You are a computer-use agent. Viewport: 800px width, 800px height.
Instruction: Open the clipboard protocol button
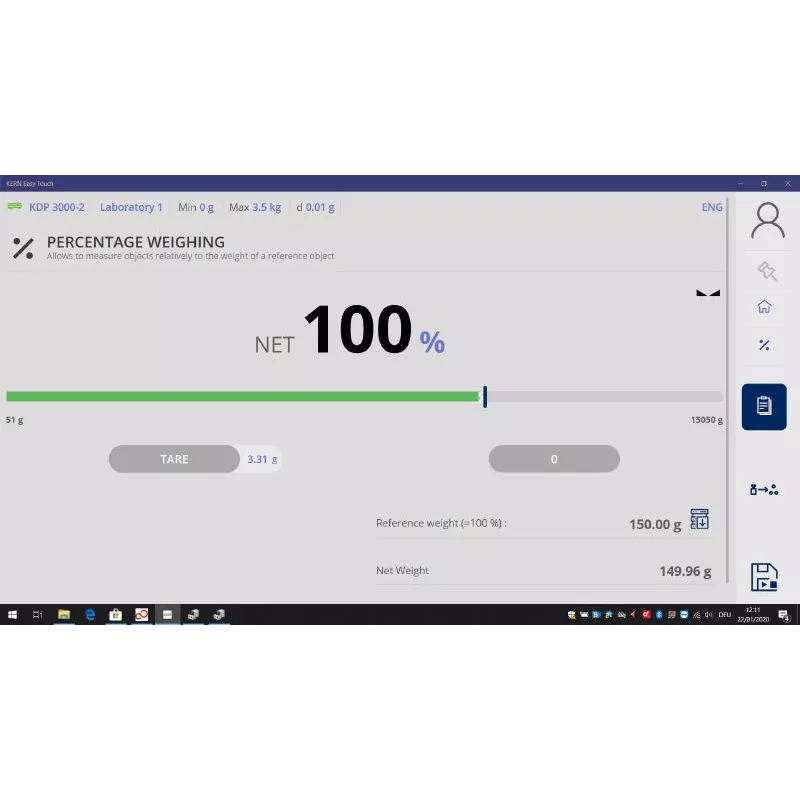coord(764,406)
